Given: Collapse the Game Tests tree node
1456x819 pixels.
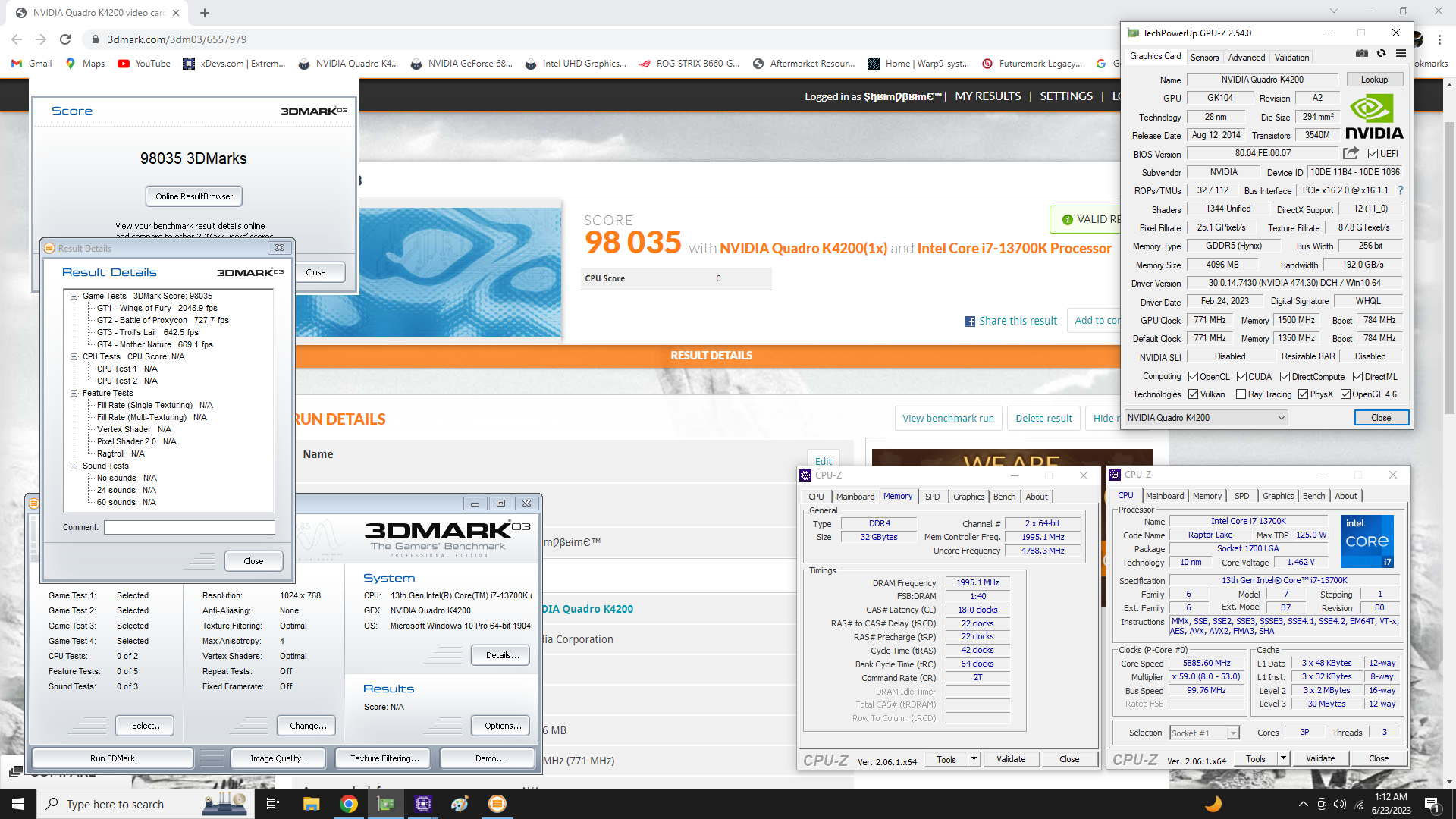Looking at the screenshot, I should (x=74, y=297).
